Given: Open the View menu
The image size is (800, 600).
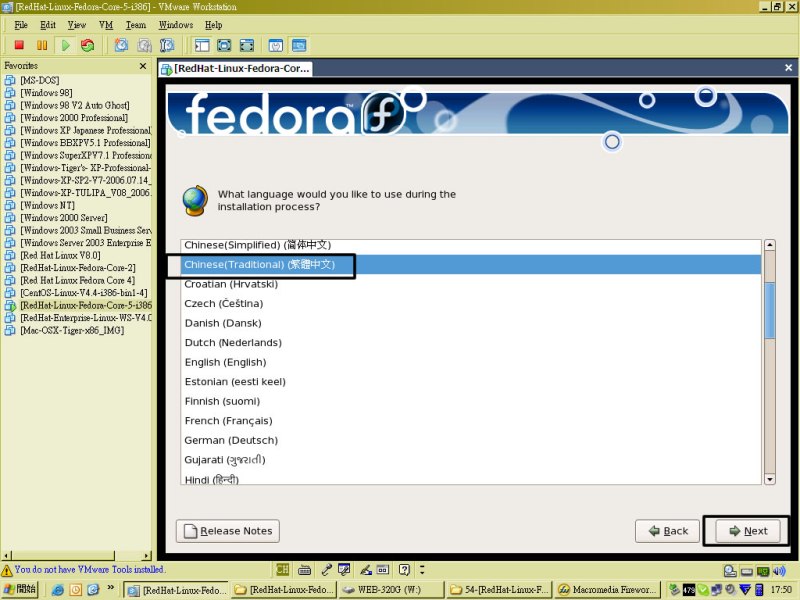Looking at the screenshot, I should [77, 25].
